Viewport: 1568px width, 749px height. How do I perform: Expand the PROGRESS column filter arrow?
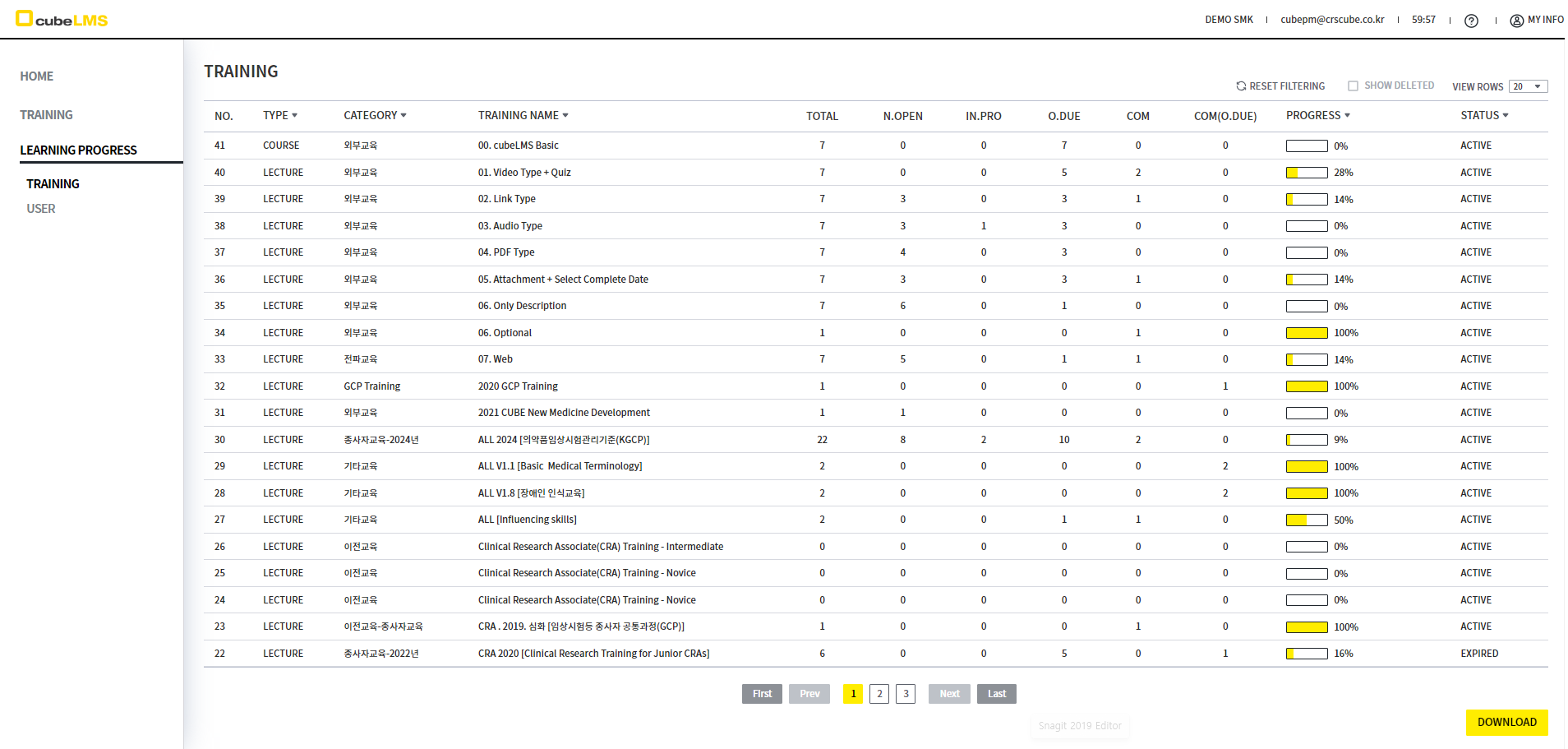point(1347,116)
